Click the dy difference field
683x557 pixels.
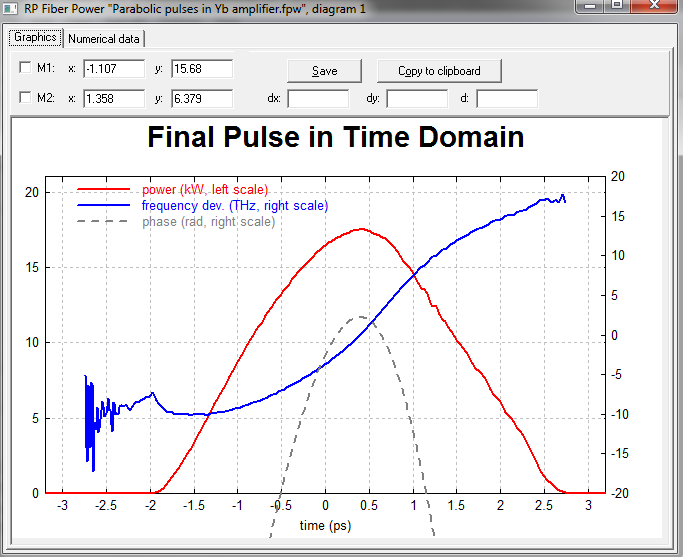tap(416, 98)
